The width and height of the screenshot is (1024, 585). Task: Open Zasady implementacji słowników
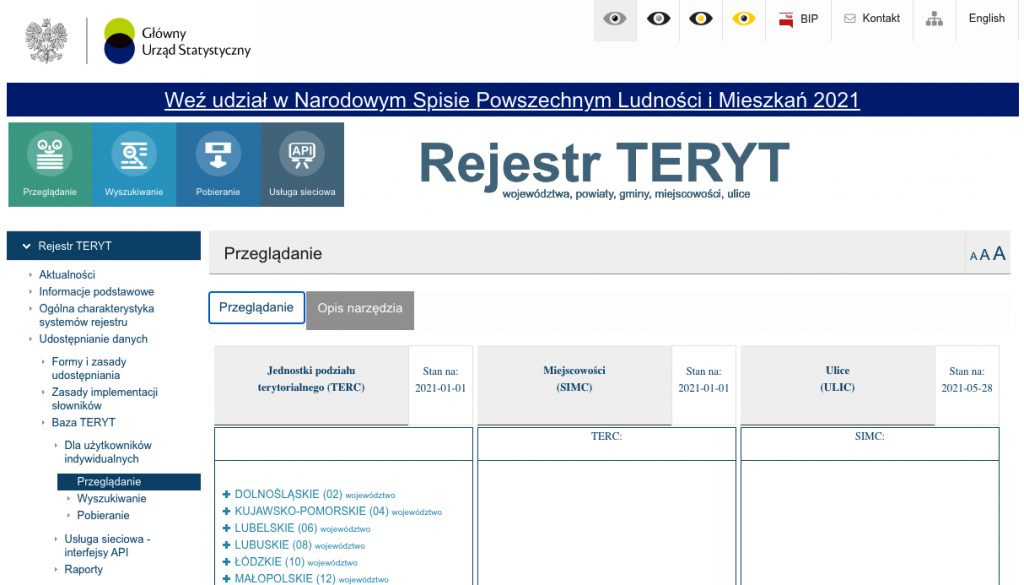pyautogui.click(x=104, y=399)
